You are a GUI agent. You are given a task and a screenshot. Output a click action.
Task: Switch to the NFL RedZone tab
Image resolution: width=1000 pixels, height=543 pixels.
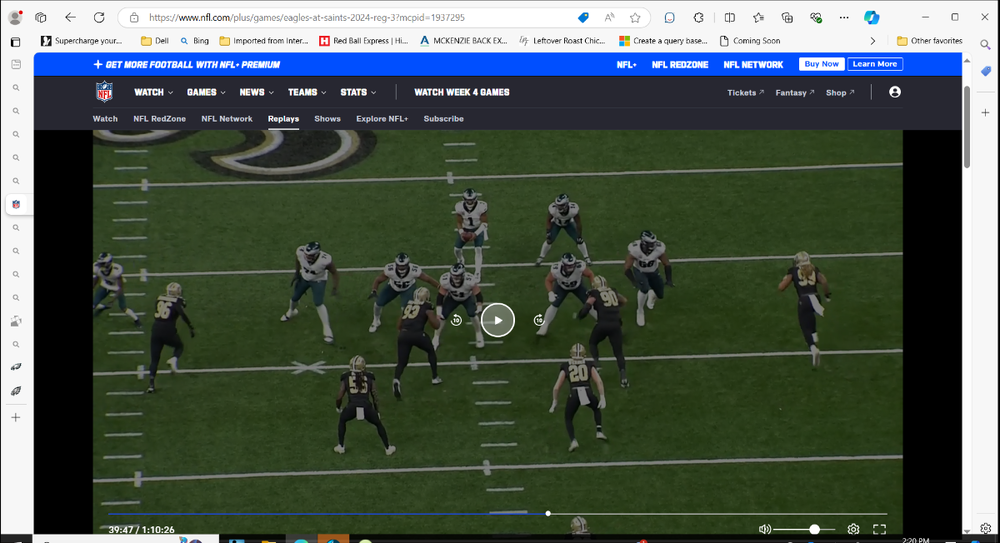tap(159, 119)
